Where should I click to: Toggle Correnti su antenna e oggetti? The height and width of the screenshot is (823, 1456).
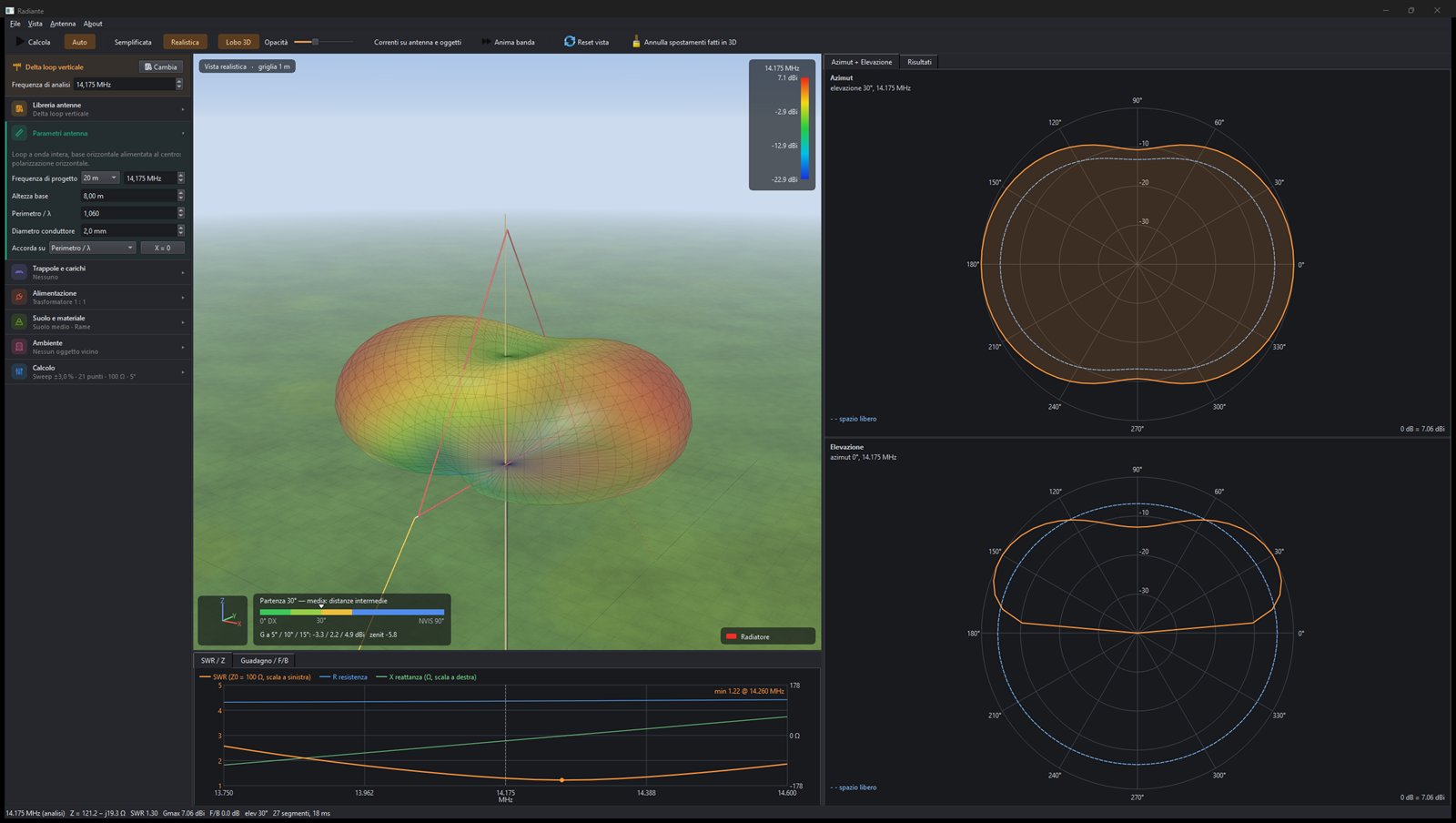[418, 42]
